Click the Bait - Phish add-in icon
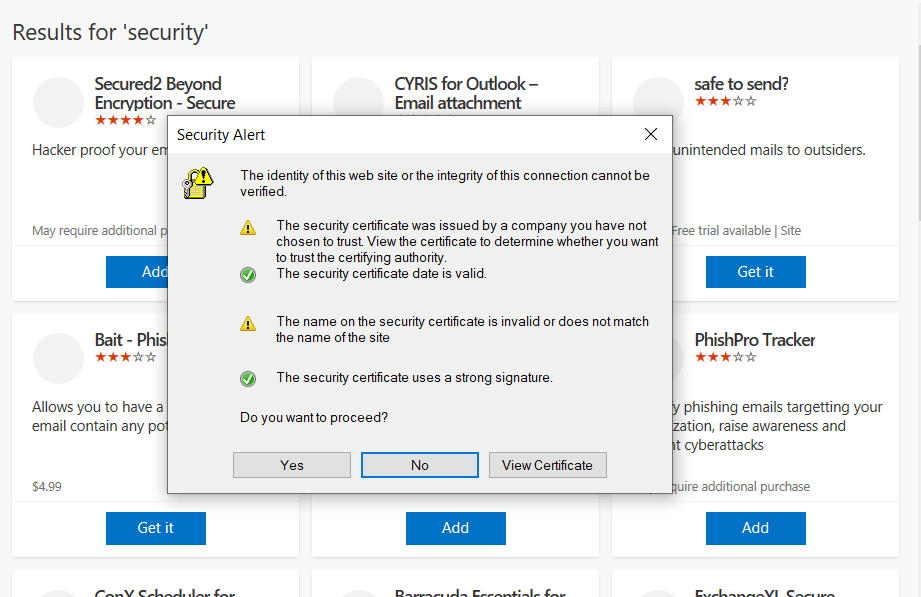Image resolution: width=921 pixels, height=597 pixels. click(58, 358)
